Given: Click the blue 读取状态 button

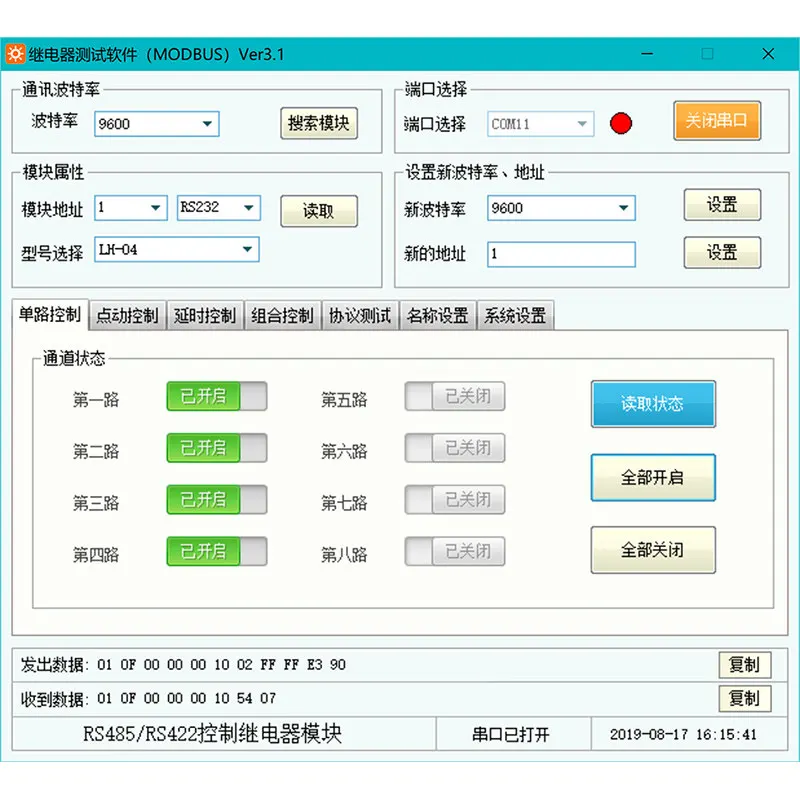Looking at the screenshot, I should pos(653,404).
